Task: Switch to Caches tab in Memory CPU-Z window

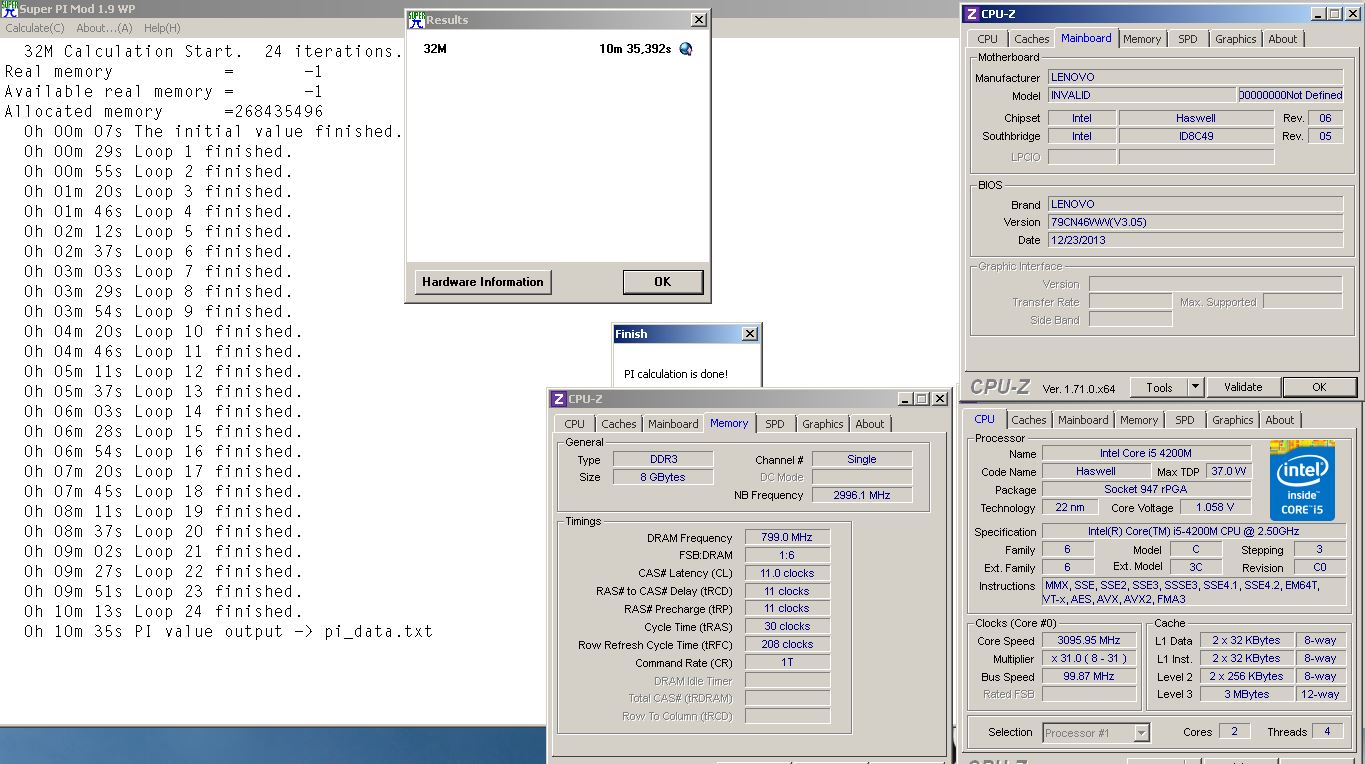Action: tap(619, 424)
